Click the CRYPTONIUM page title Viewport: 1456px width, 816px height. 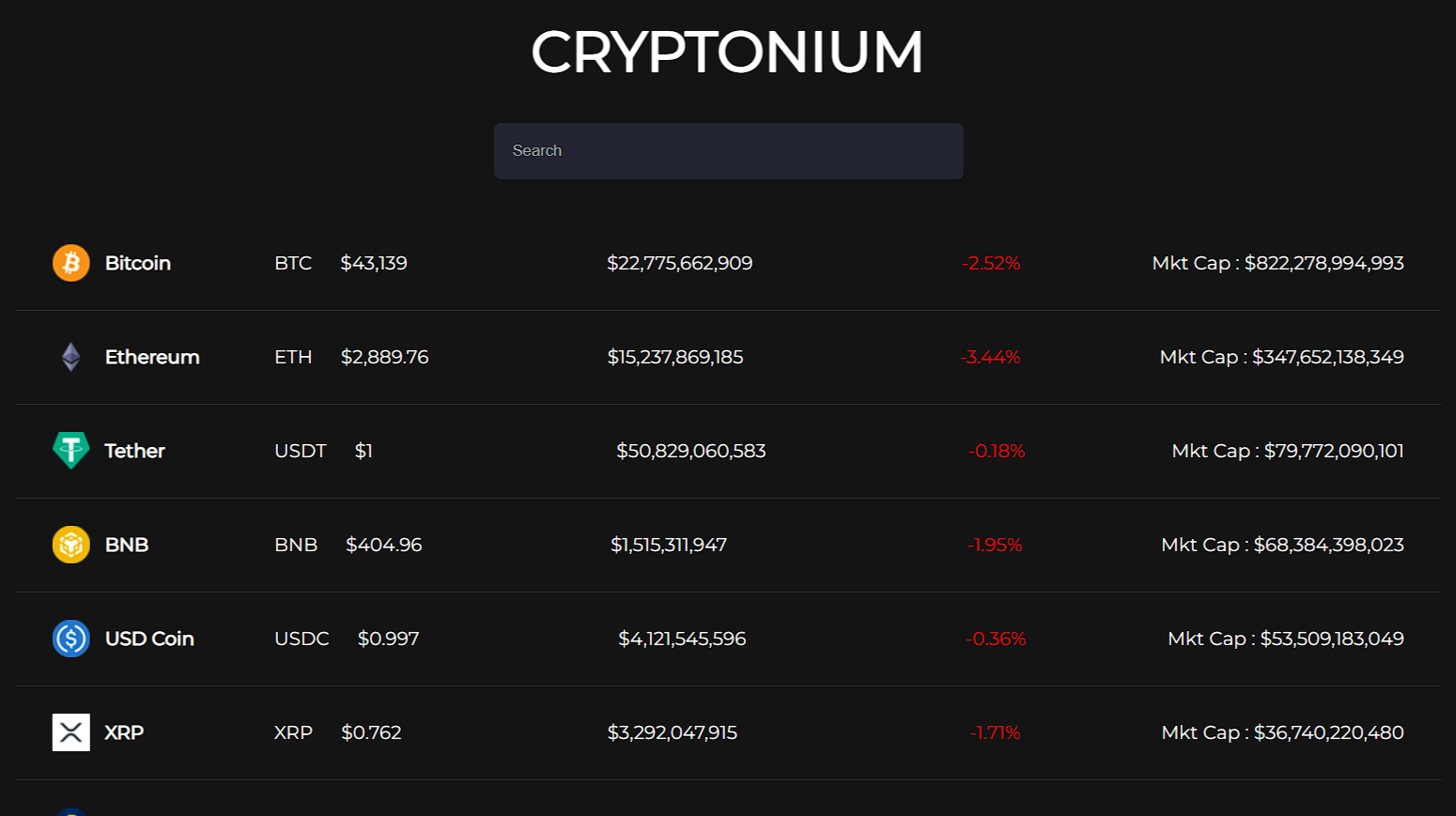pyautogui.click(x=727, y=52)
